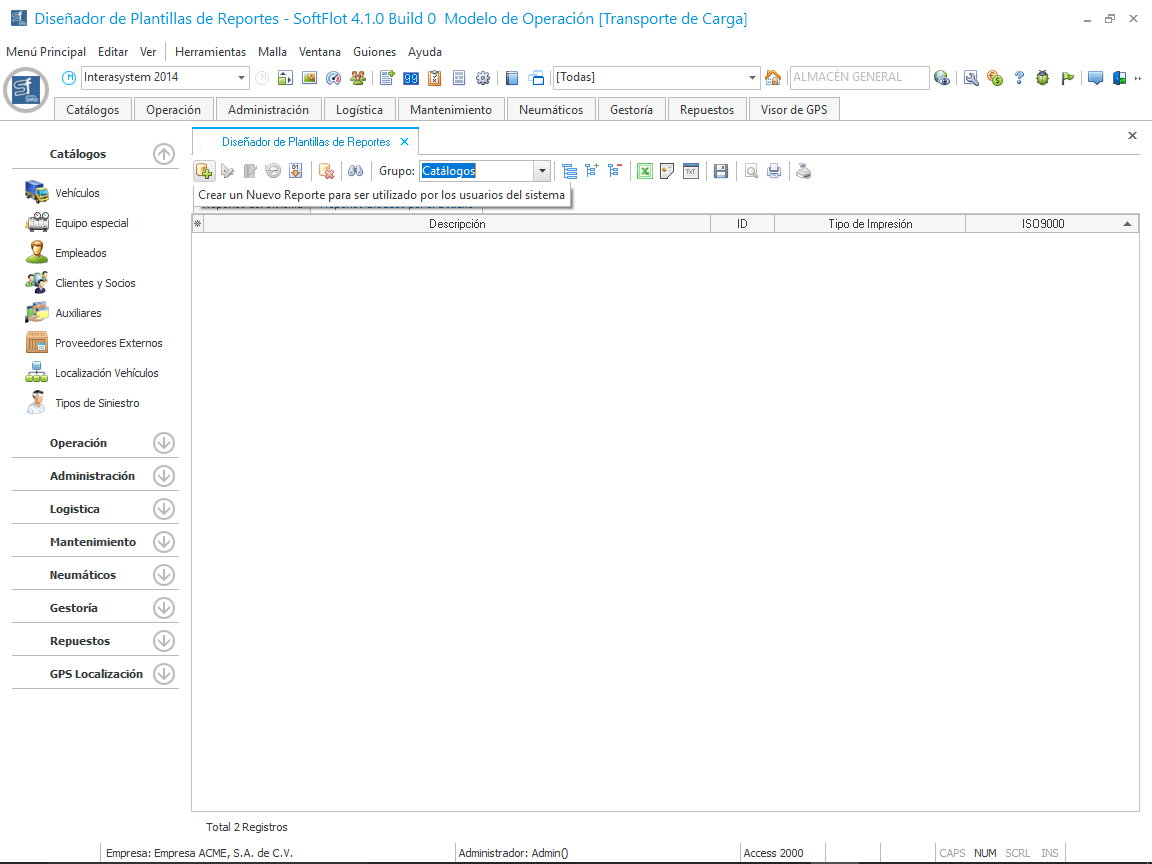Collapse the Catálogos sidebar section
Viewport: 1152px width, 864px height.
tap(164, 154)
